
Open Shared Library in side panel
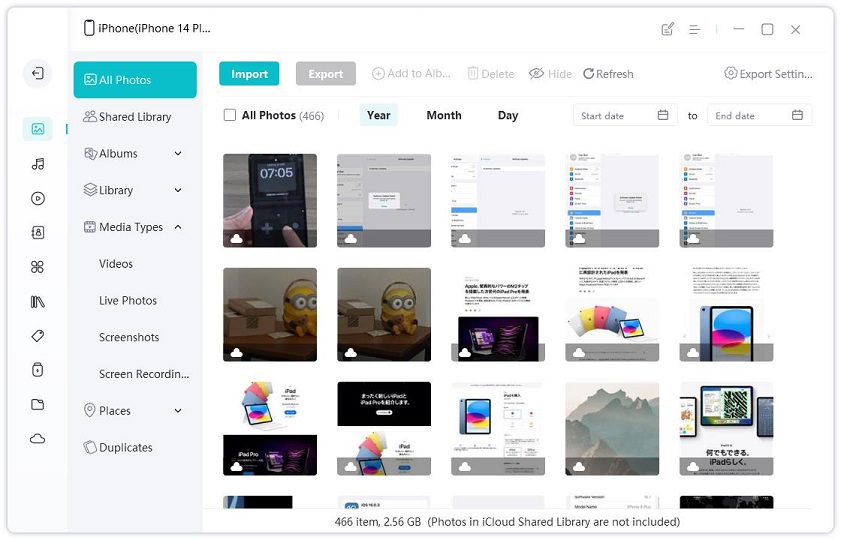[127, 116]
